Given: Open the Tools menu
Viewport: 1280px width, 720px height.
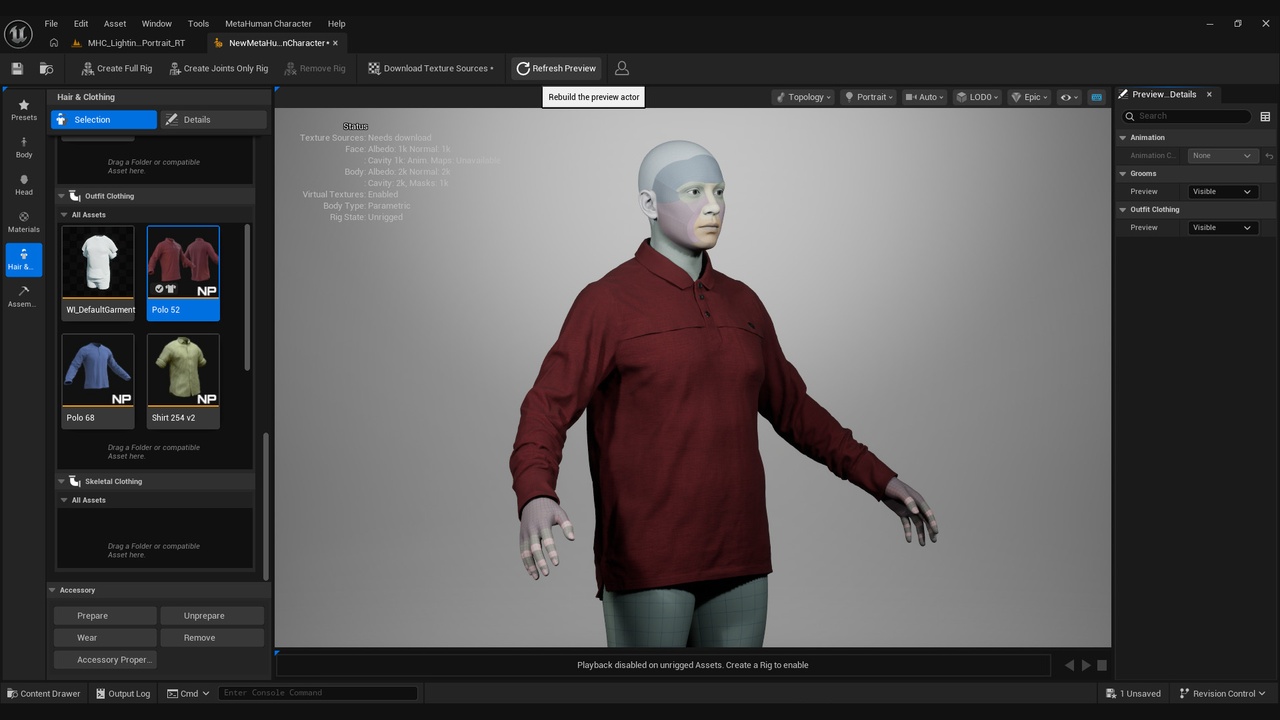Looking at the screenshot, I should (x=199, y=23).
